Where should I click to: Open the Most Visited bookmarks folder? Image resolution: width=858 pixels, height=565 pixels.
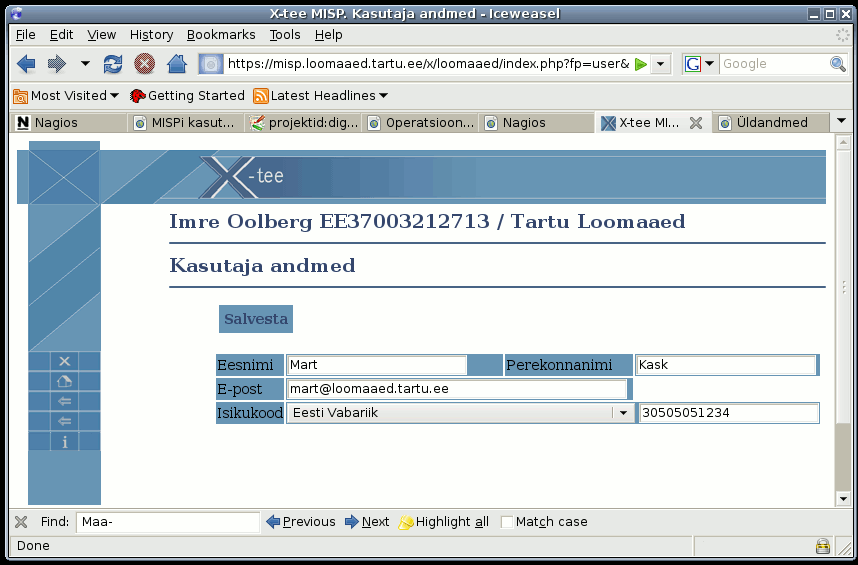(66, 96)
